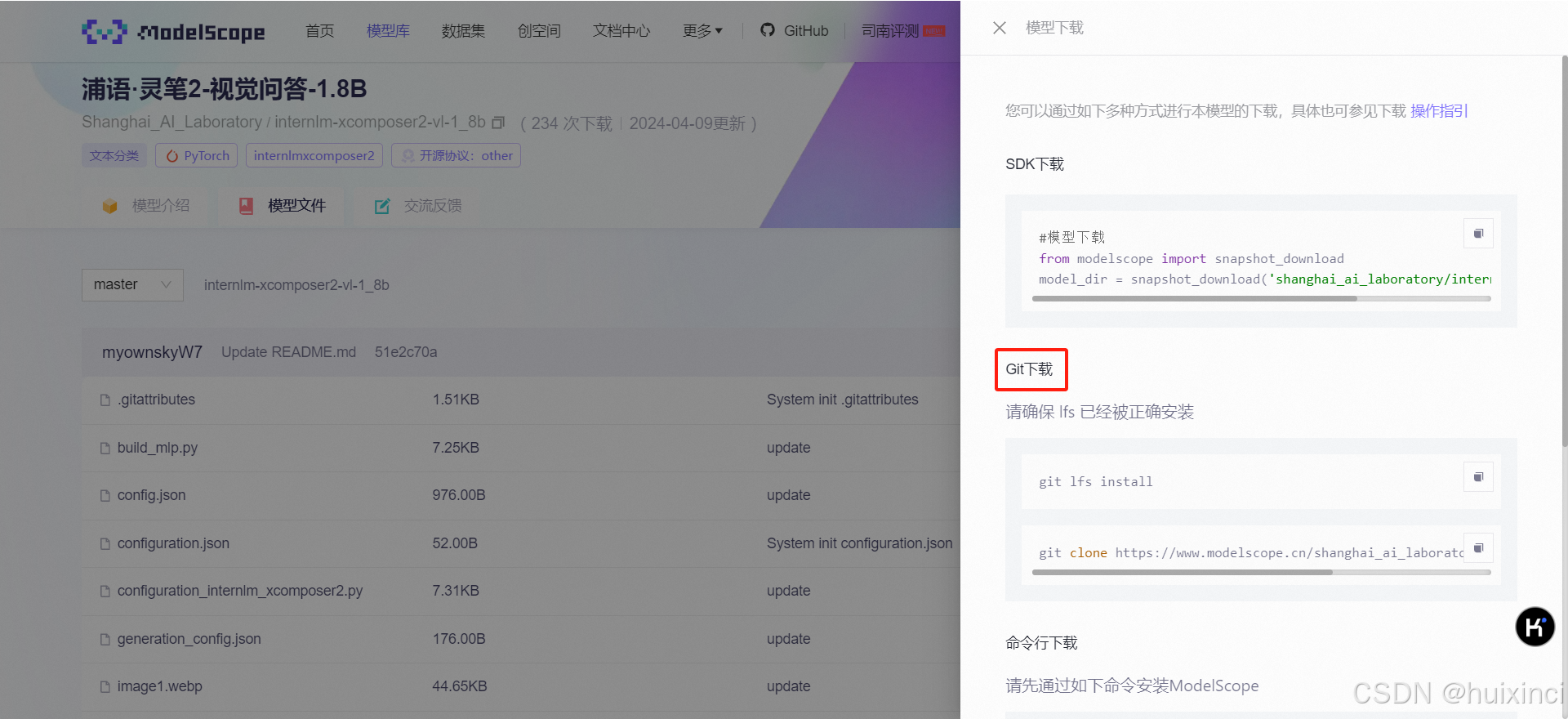The image size is (1568, 719).
Task: Open the configuration.json file
Action: point(173,543)
